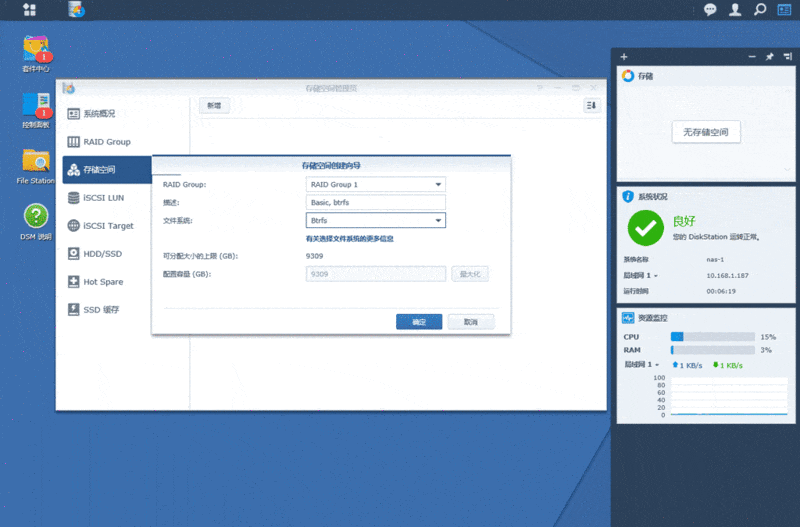Expand the storage widget chevron
Screen dimensions: 800x527
pyautogui.click(x=787, y=169)
